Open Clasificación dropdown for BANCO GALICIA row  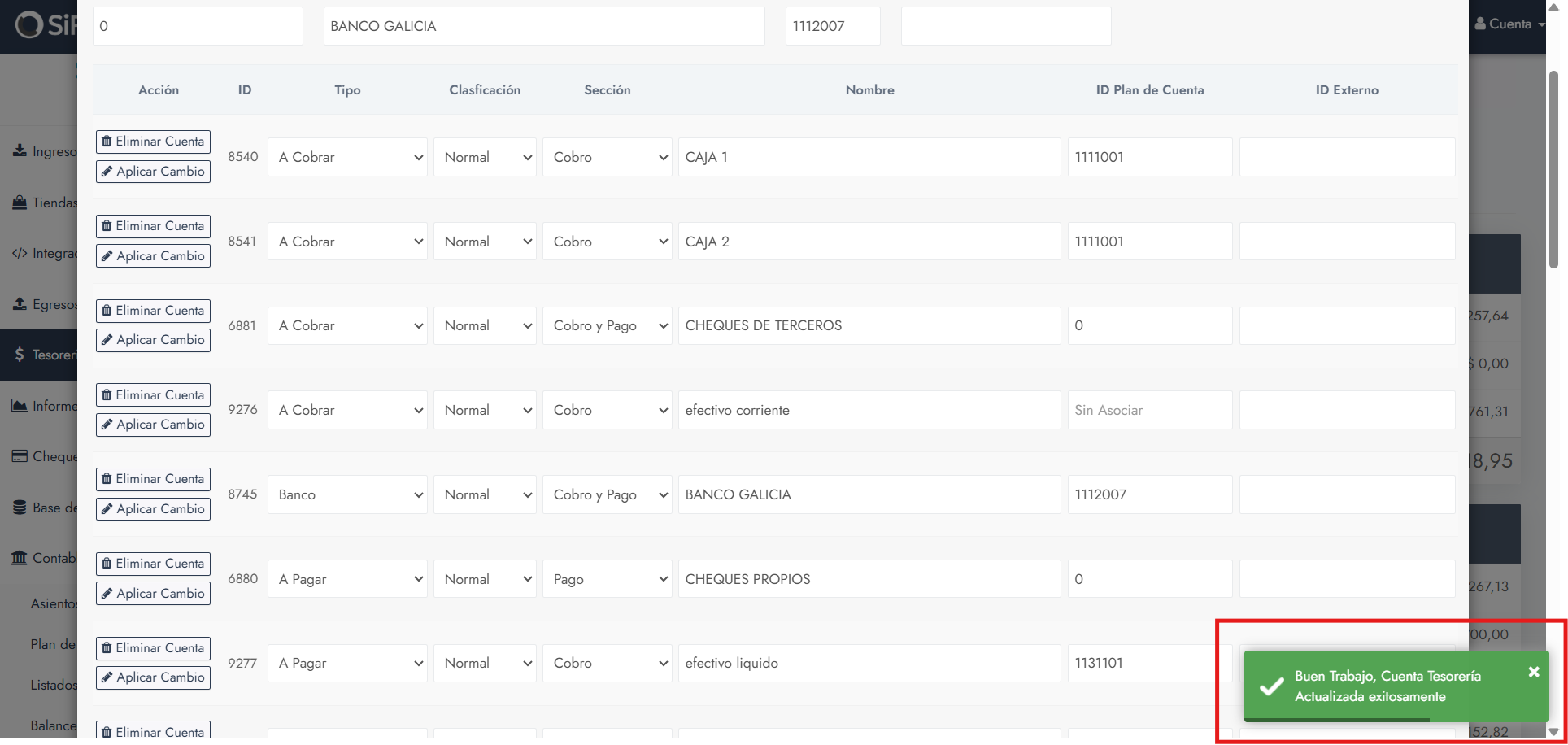(x=485, y=494)
